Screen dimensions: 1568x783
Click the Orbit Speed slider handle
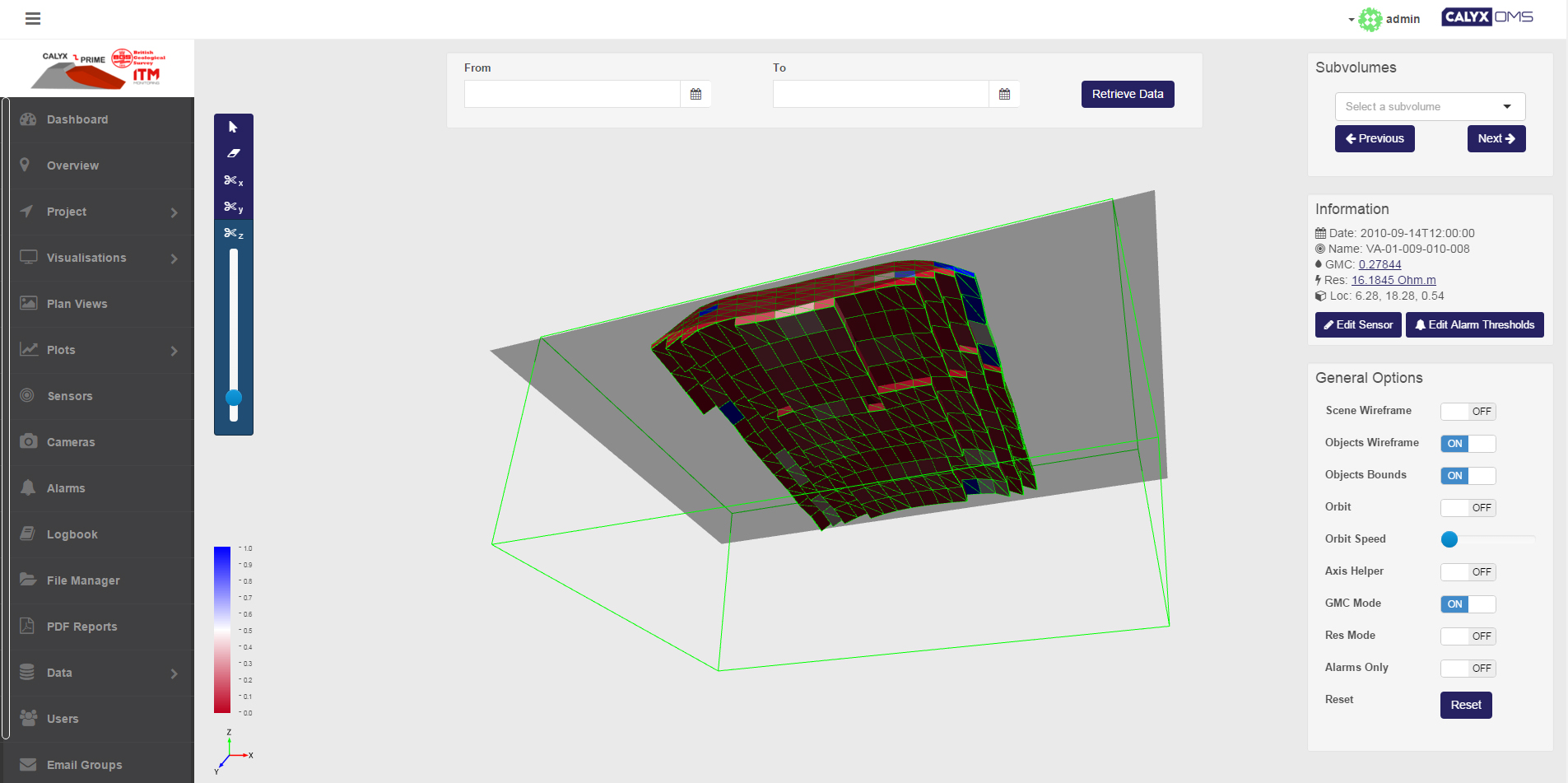click(1449, 539)
